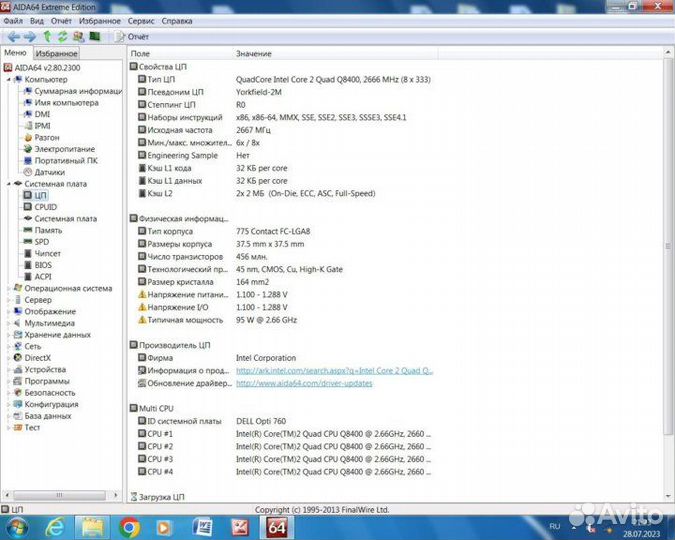
Task: Click the green Up arrow toolbar icon
Action: click(x=47, y=36)
